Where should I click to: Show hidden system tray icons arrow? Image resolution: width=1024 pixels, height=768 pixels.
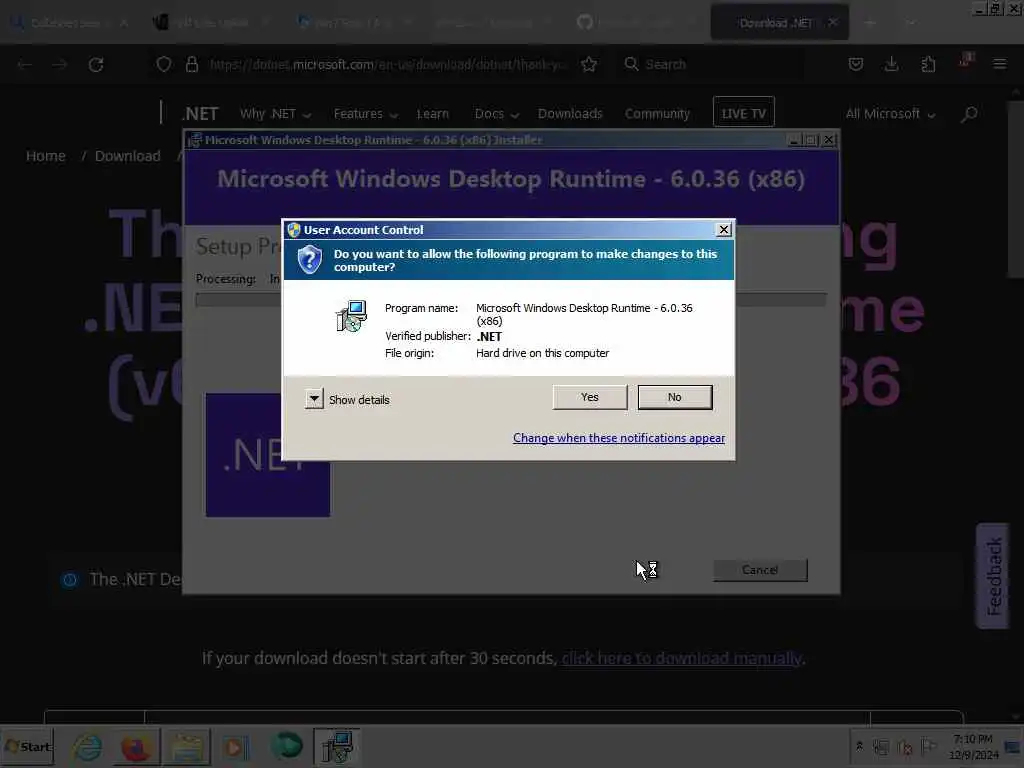[x=859, y=746]
